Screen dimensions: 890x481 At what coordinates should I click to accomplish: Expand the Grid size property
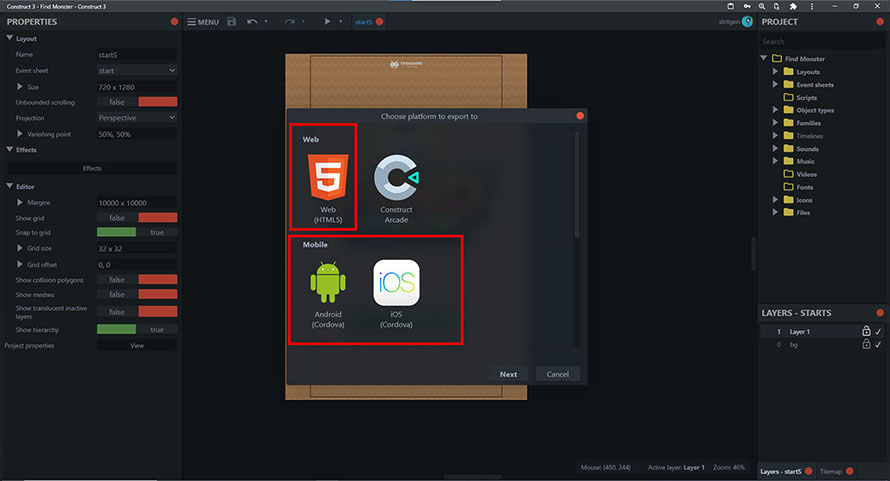pos(20,248)
